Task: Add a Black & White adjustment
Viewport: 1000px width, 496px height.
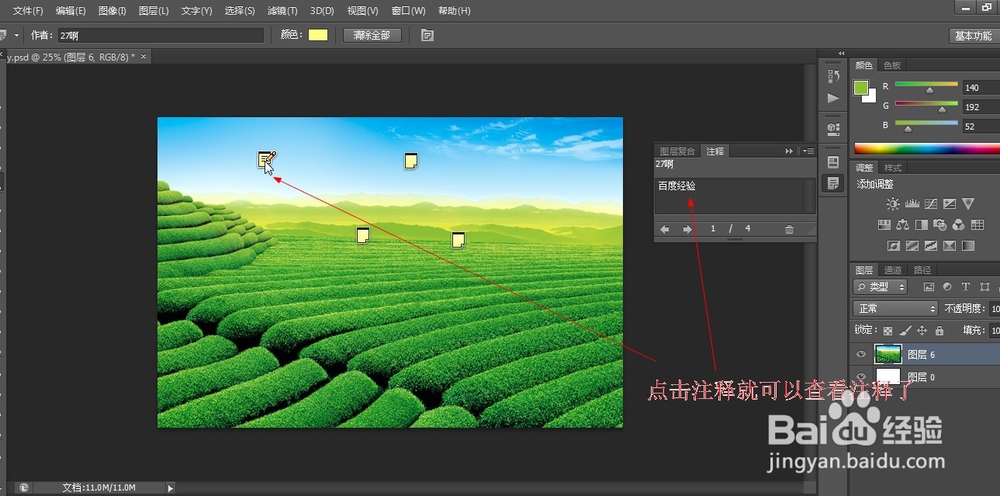Action: pos(921,225)
